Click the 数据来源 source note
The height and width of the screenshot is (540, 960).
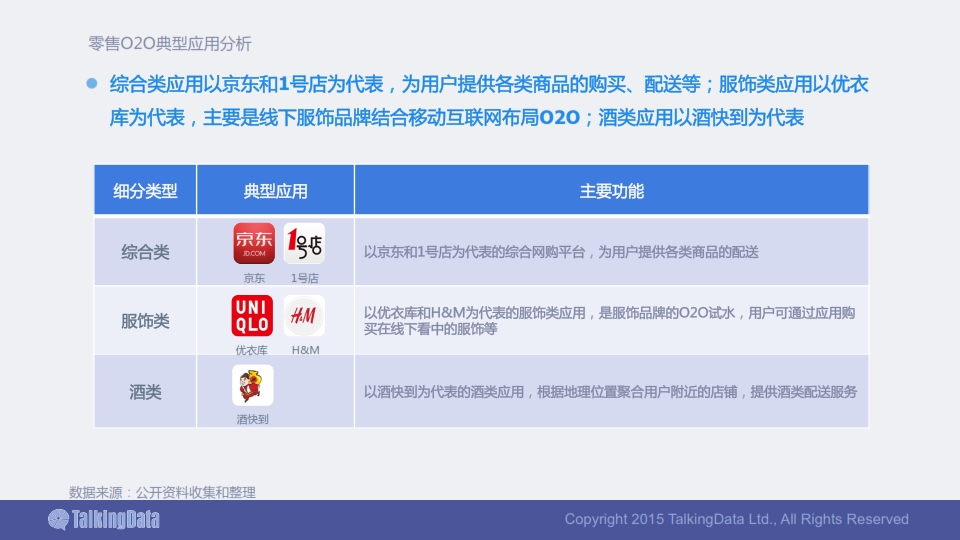(162, 492)
